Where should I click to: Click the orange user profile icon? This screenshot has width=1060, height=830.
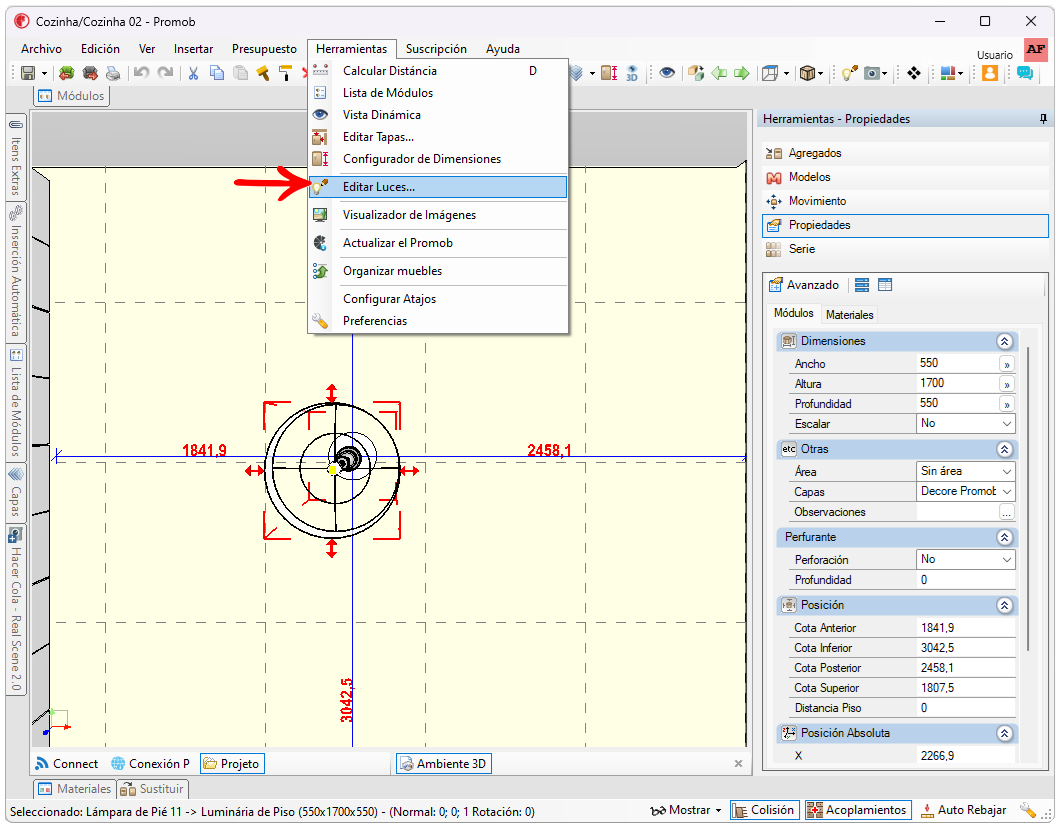click(990, 72)
